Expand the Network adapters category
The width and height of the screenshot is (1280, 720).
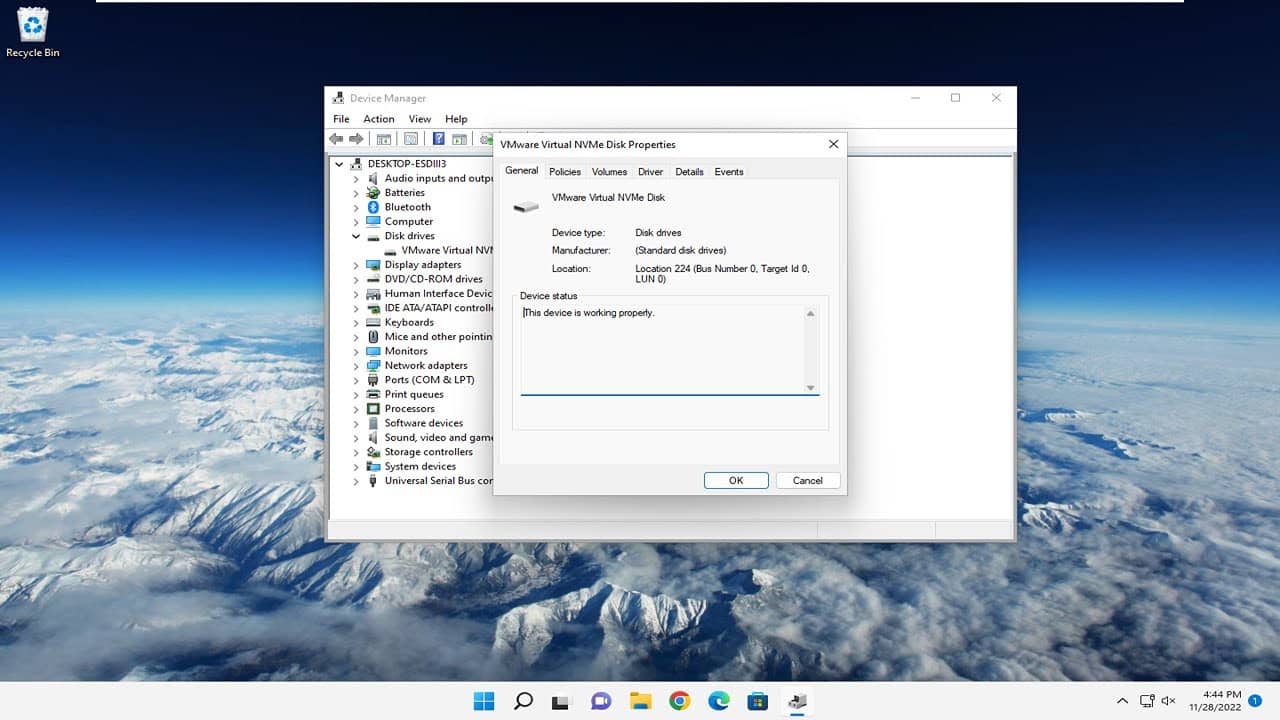pyautogui.click(x=356, y=366)
